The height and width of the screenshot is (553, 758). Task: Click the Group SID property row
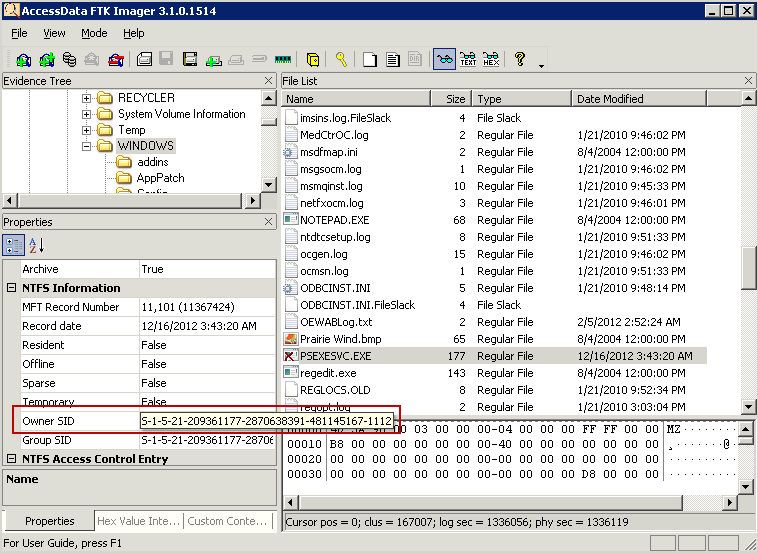point(148,440)
